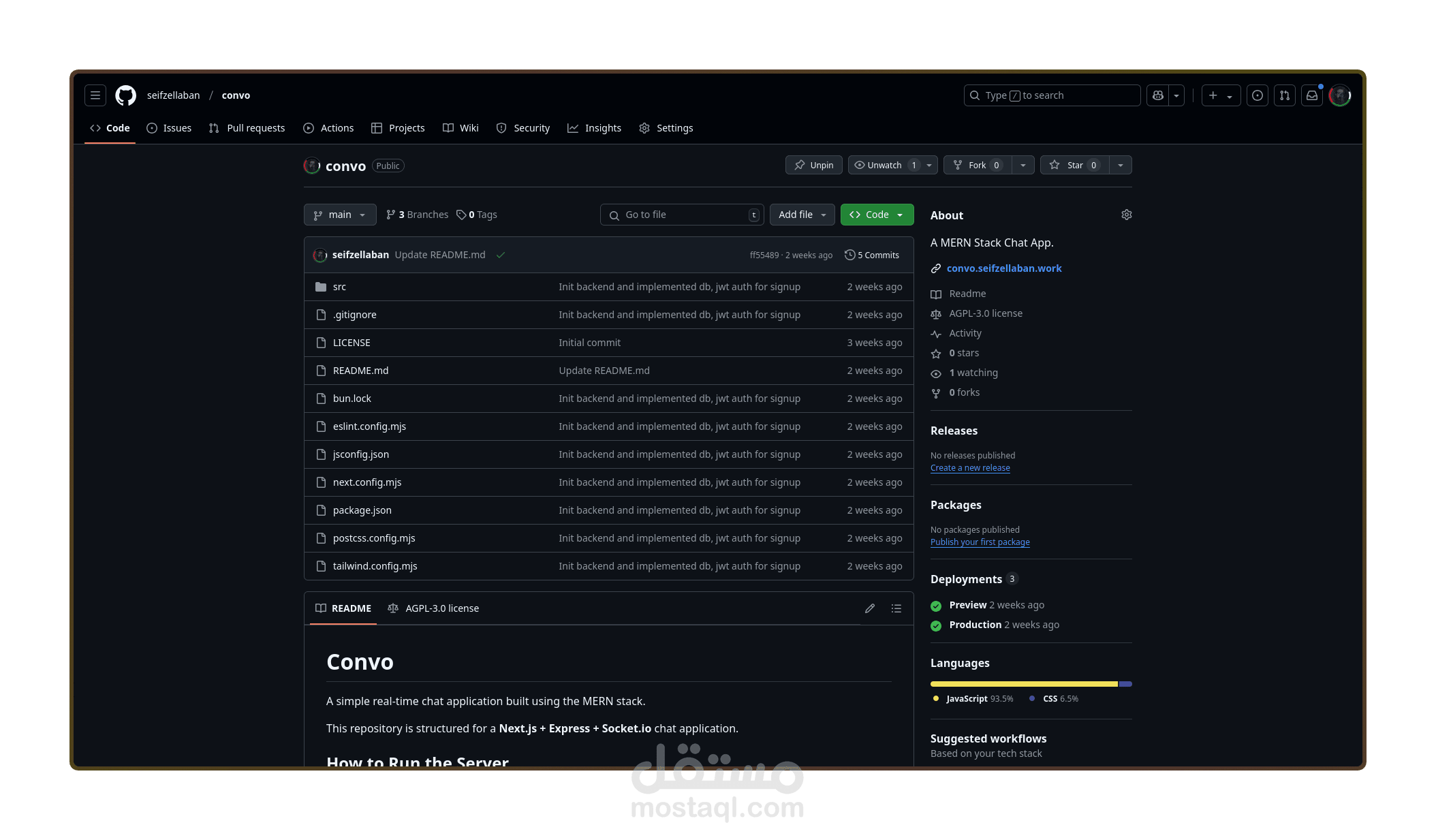The width and height of the screenshot is (1436, 840).
Task: Switch to the AGPL-3.0 license readme tab
Action: click(x=433, y=608)
